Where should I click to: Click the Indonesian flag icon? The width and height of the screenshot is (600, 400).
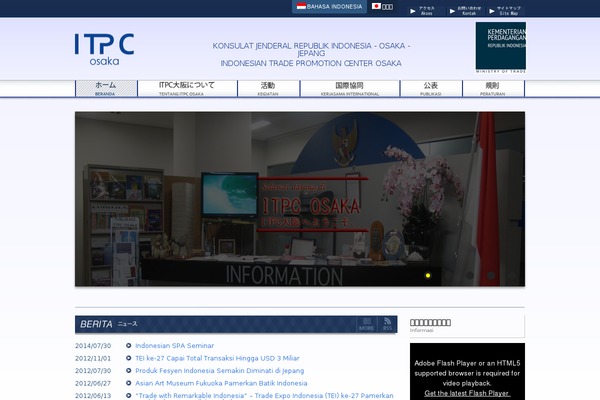coord(301,6)
